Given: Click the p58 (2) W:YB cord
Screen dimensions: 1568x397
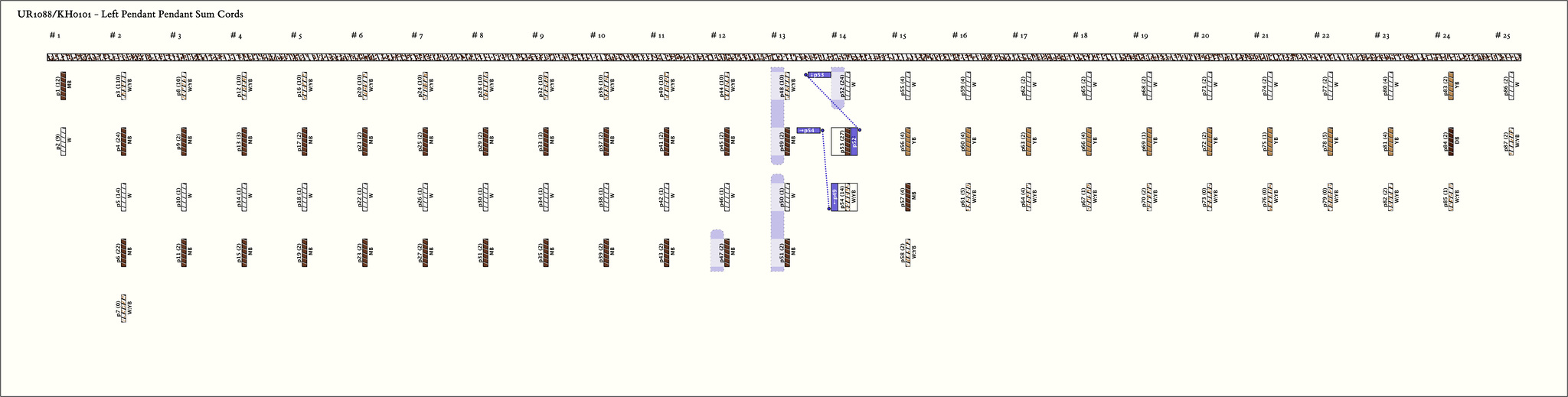Looking at the screenshot, I should pos(907,252).
